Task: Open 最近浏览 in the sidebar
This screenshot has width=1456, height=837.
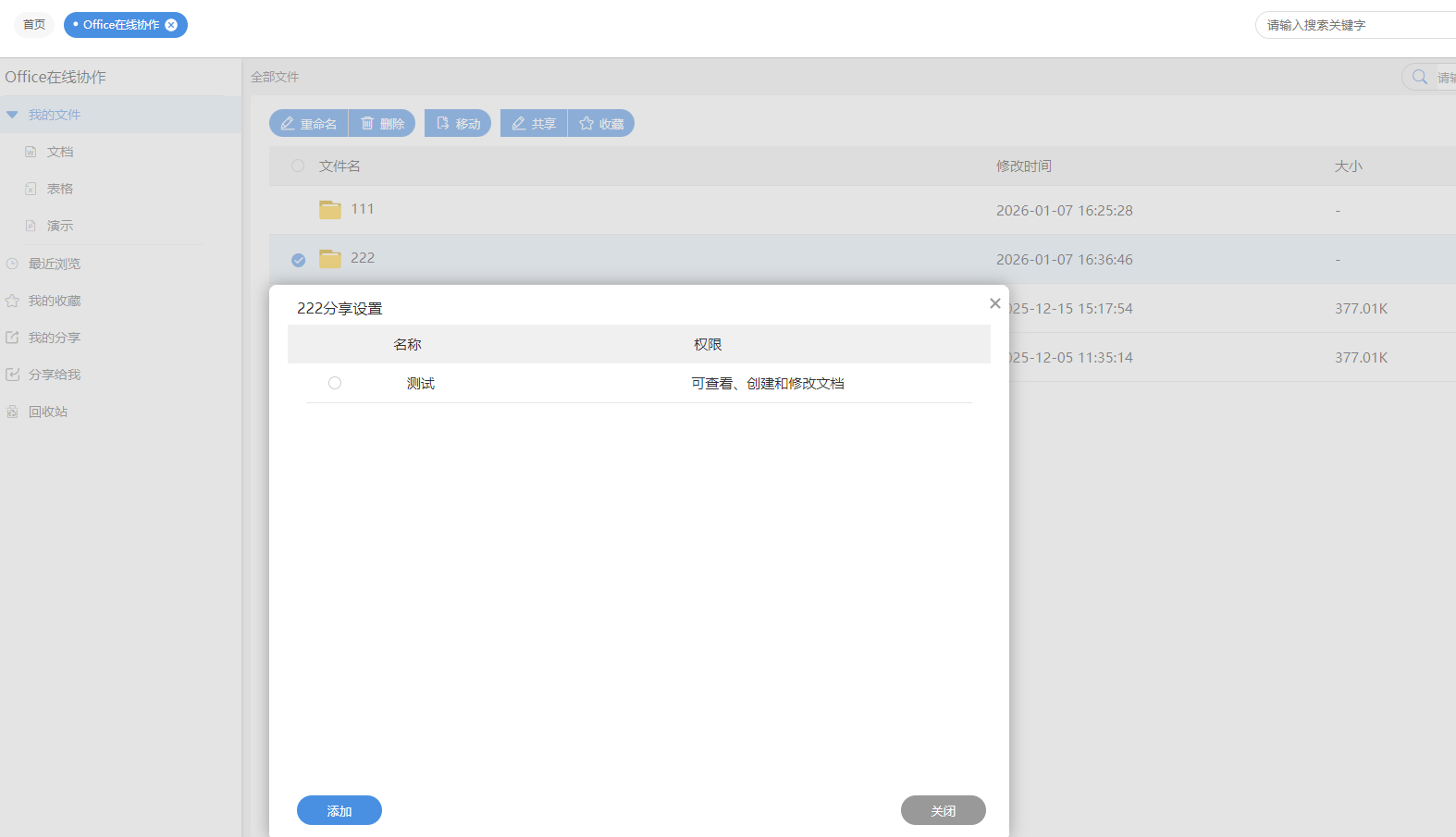Action: pyautogui.click(x=55, y=264)
